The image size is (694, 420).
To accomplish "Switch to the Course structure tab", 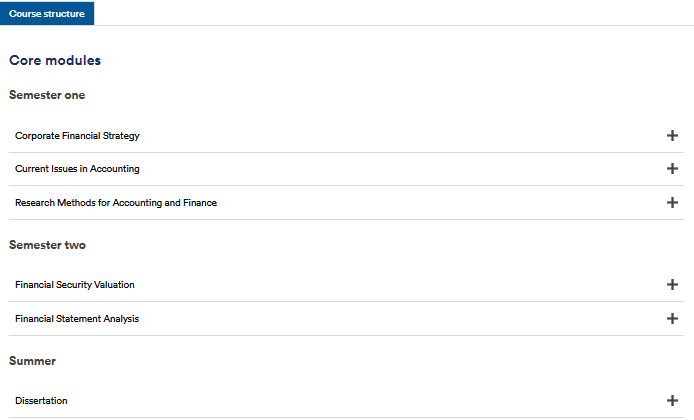I will click(x=47, y=13).
